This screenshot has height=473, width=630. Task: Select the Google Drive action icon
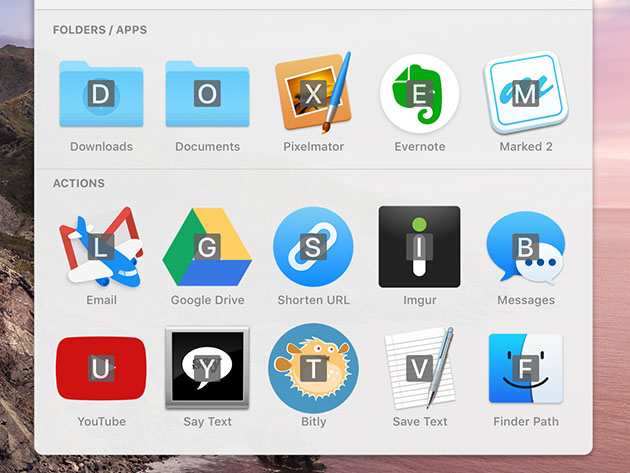click(x=207, y=247)
